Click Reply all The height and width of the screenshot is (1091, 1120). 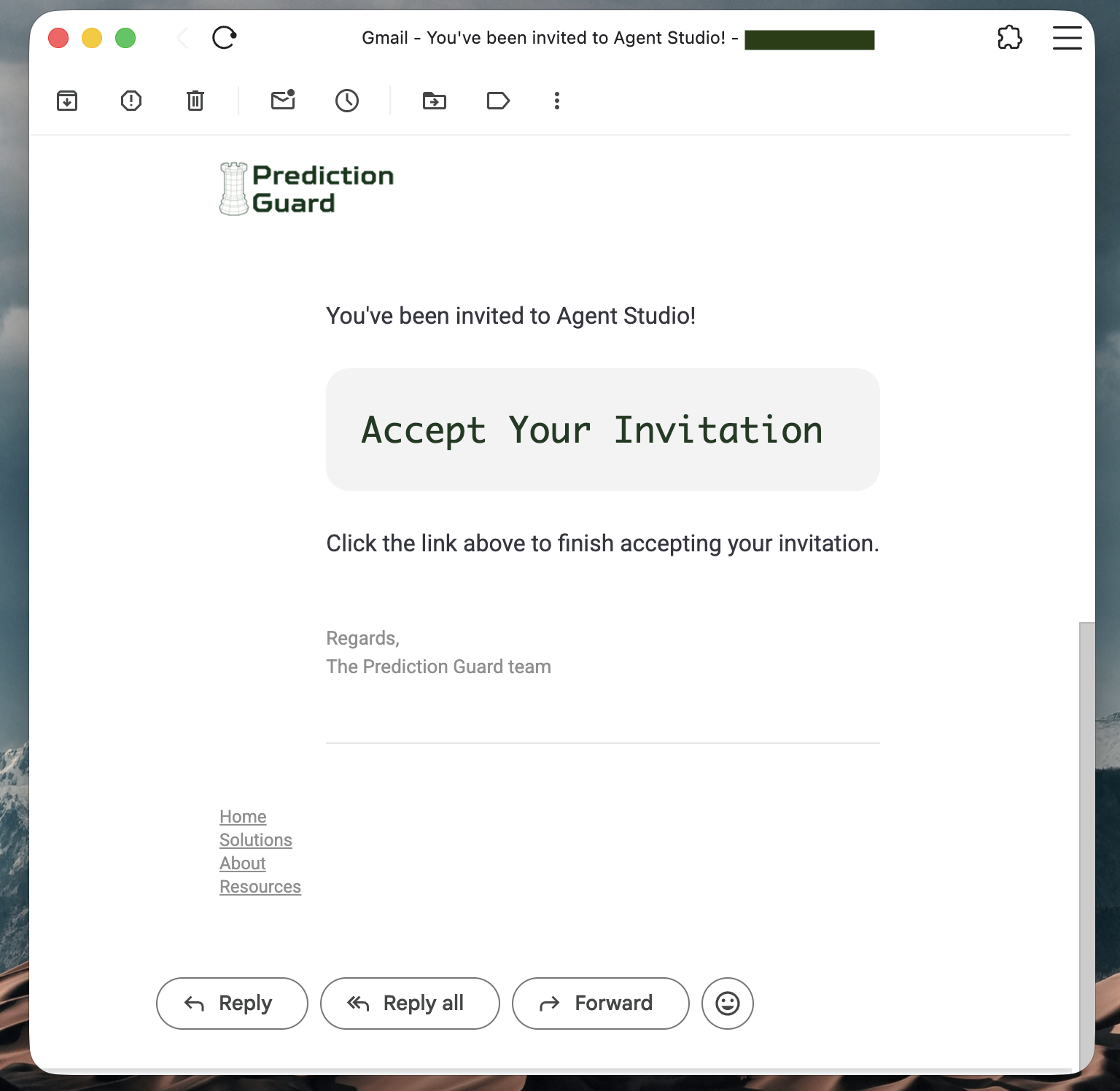(x=409, y=1003)
